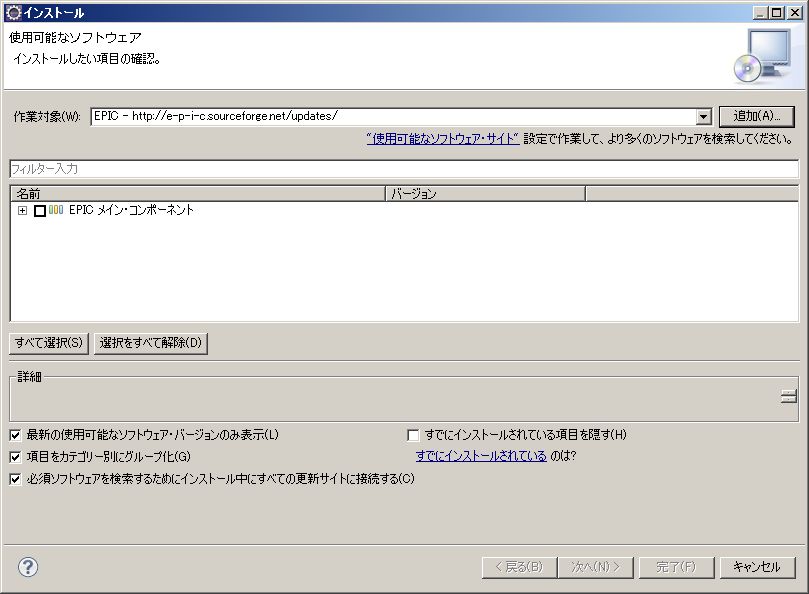Click the 名前 column header

(198, 194)
